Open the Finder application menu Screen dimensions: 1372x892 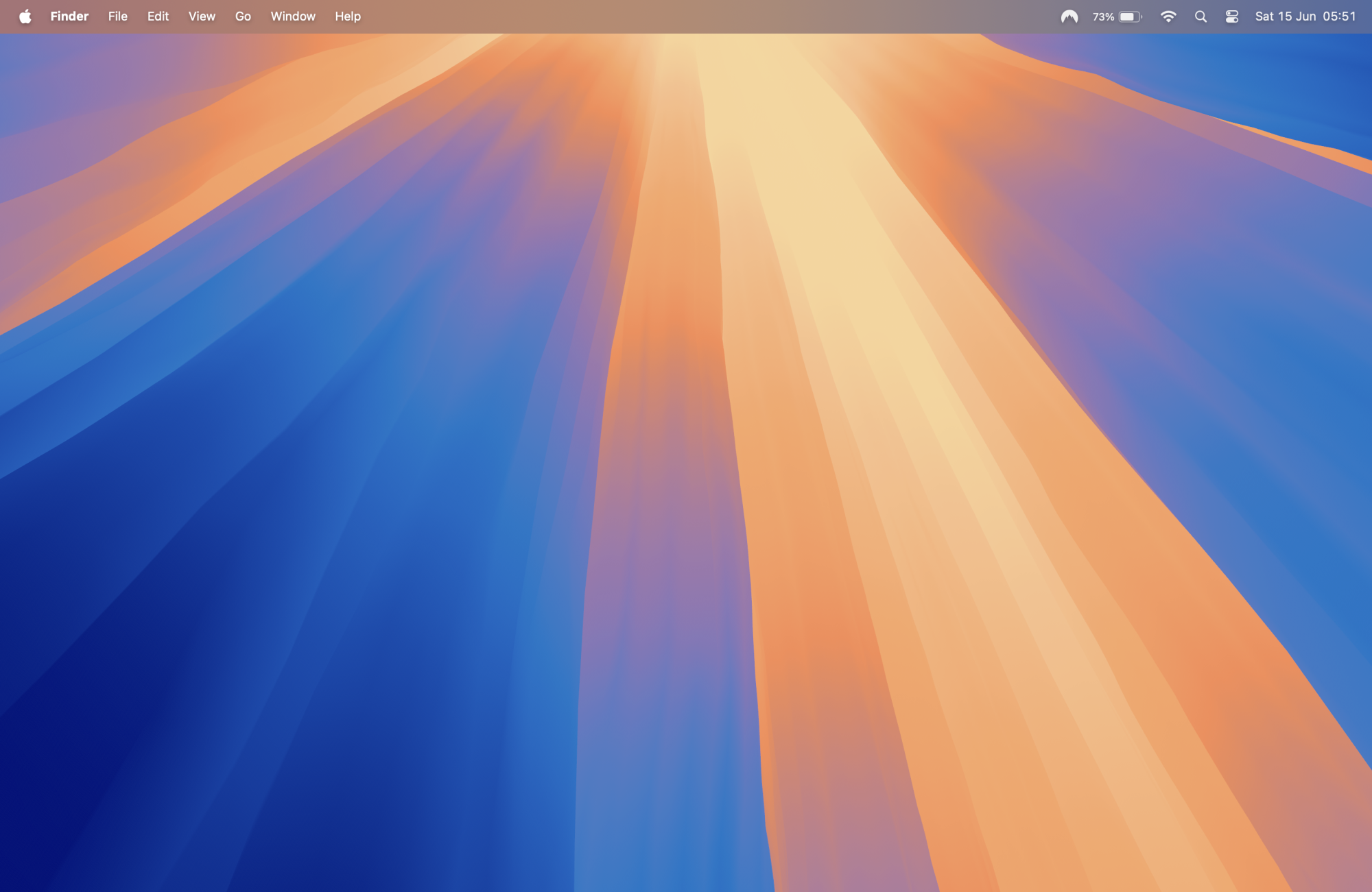[69, 16]
